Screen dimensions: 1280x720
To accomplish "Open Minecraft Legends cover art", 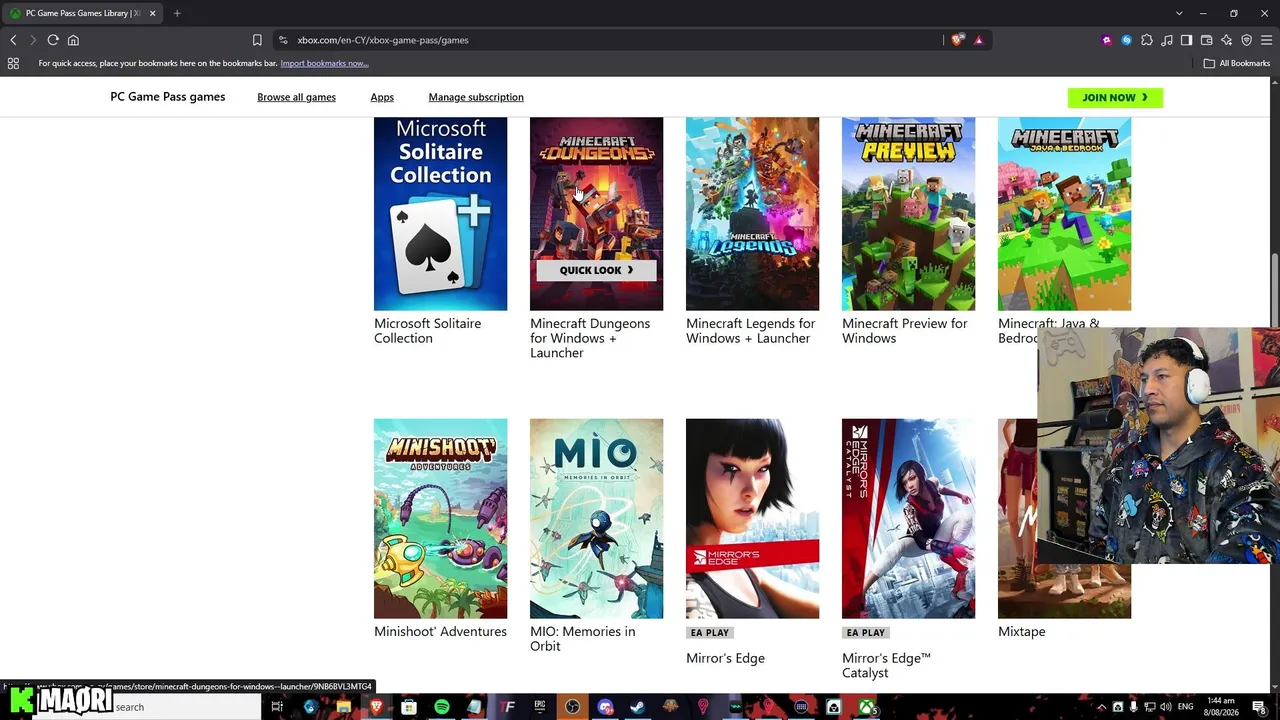I will pos(752,214).
